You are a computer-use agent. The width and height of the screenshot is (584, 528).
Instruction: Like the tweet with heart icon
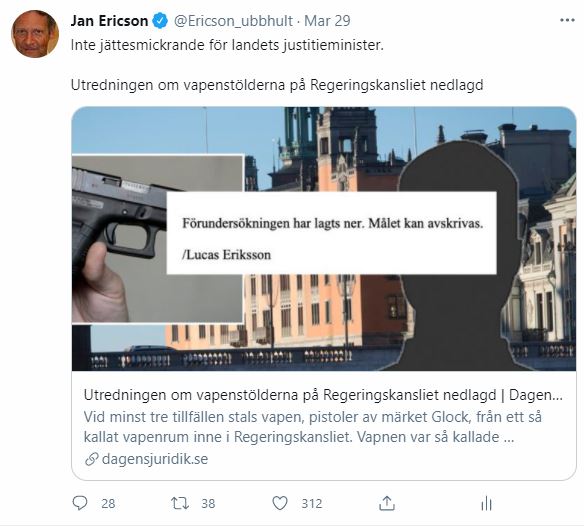pos(280,503)
